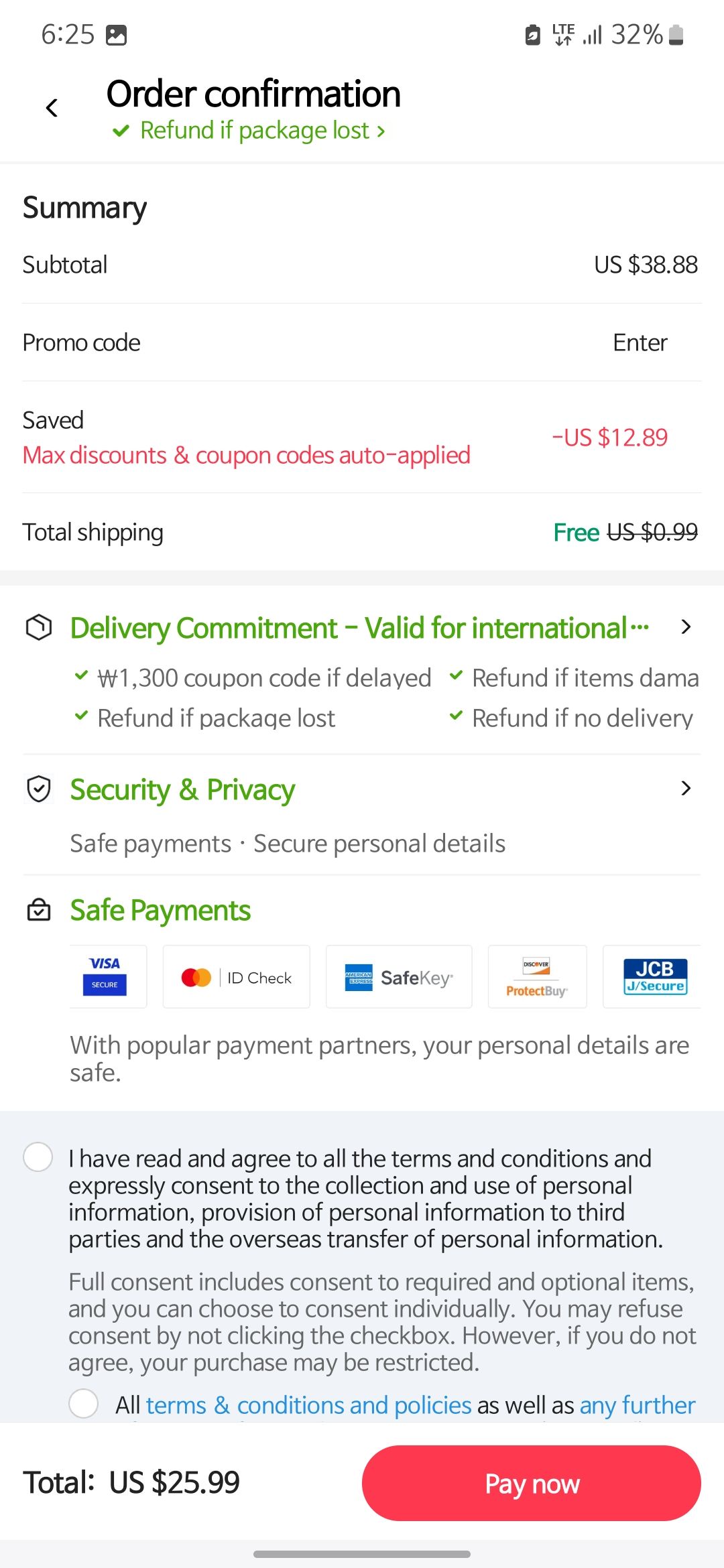Viewport: 724px width, 1568px height.
Task: Check the terms & conditions and policies checkbox
Action: pyautogui.click(x=84, y=1402)
